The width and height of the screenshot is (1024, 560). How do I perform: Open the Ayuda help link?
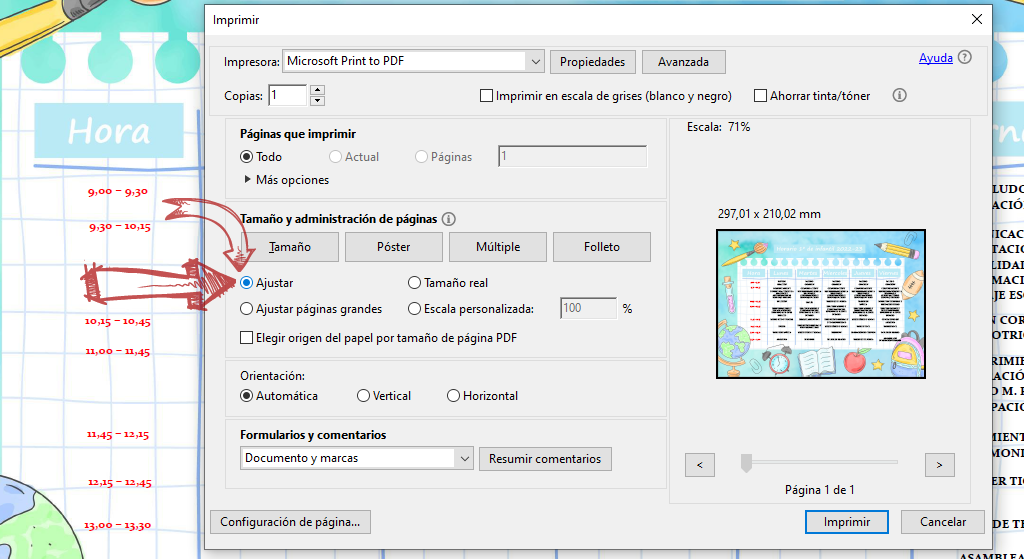click(935, 58)
